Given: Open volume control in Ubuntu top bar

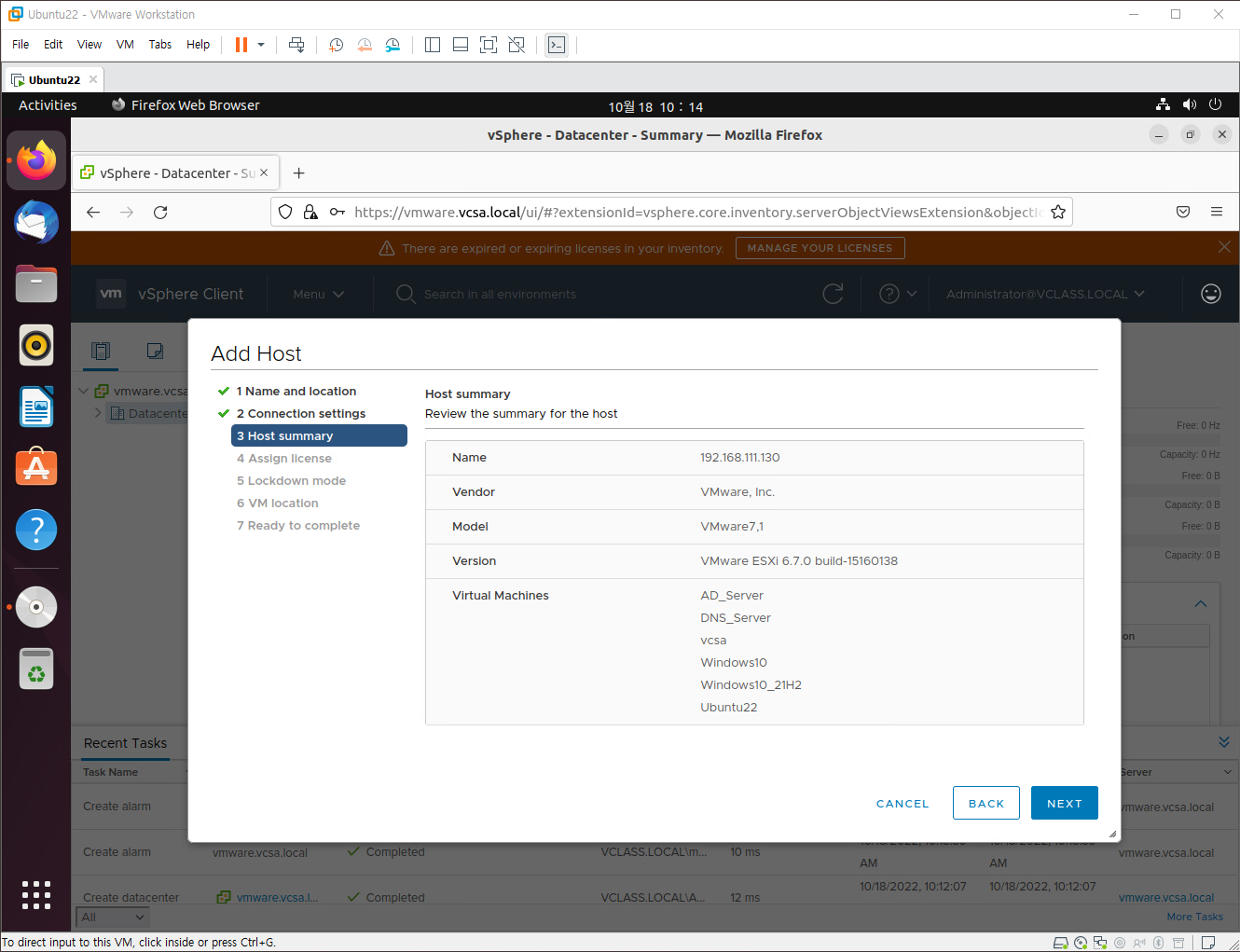Looking at the screenshot, I should [x=1189, y=104].
